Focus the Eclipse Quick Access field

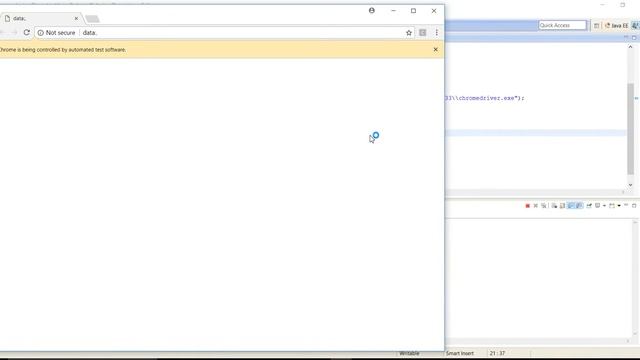[x=562, y=25]
